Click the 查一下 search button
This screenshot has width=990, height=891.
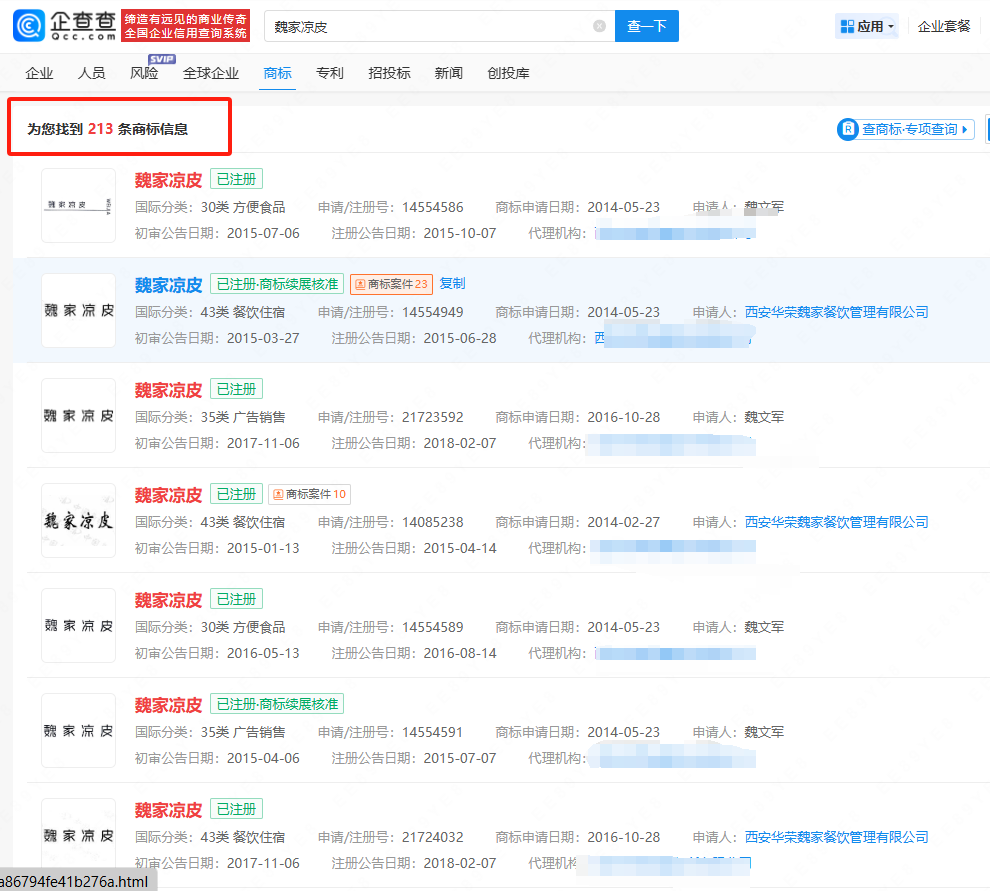click(x=646, y=27)
